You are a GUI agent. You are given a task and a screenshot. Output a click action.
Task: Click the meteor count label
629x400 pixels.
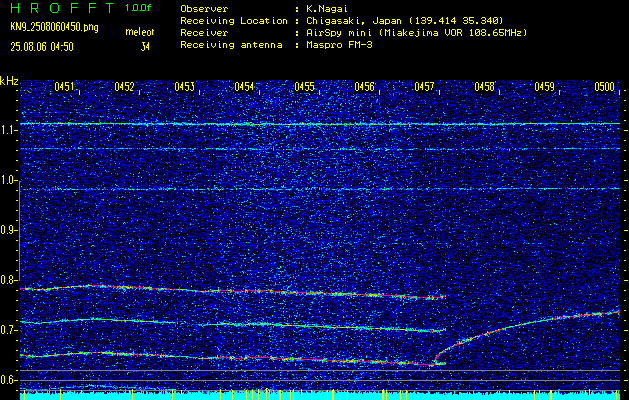pos(140,32)
